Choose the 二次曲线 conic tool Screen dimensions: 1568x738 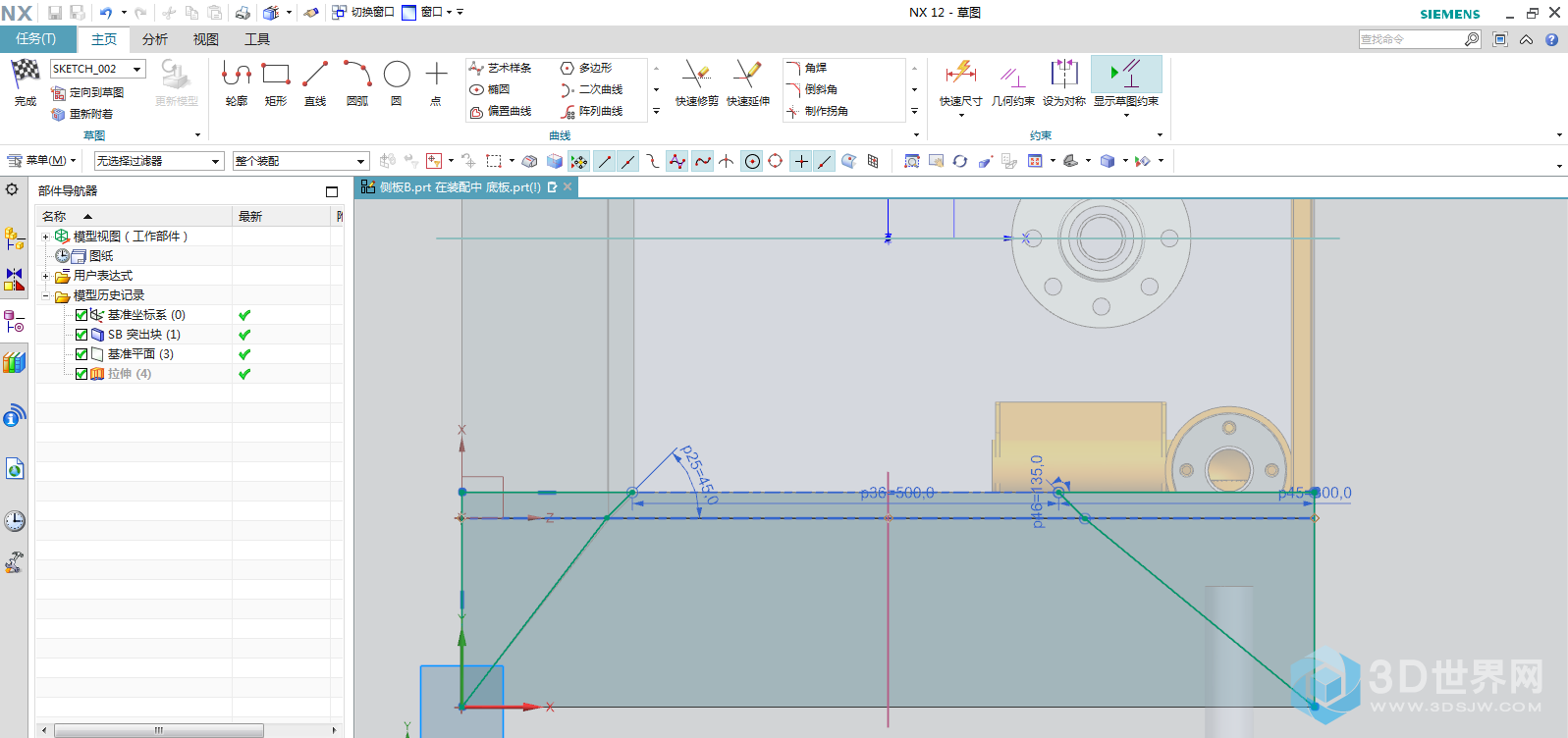tap(592, 89)
